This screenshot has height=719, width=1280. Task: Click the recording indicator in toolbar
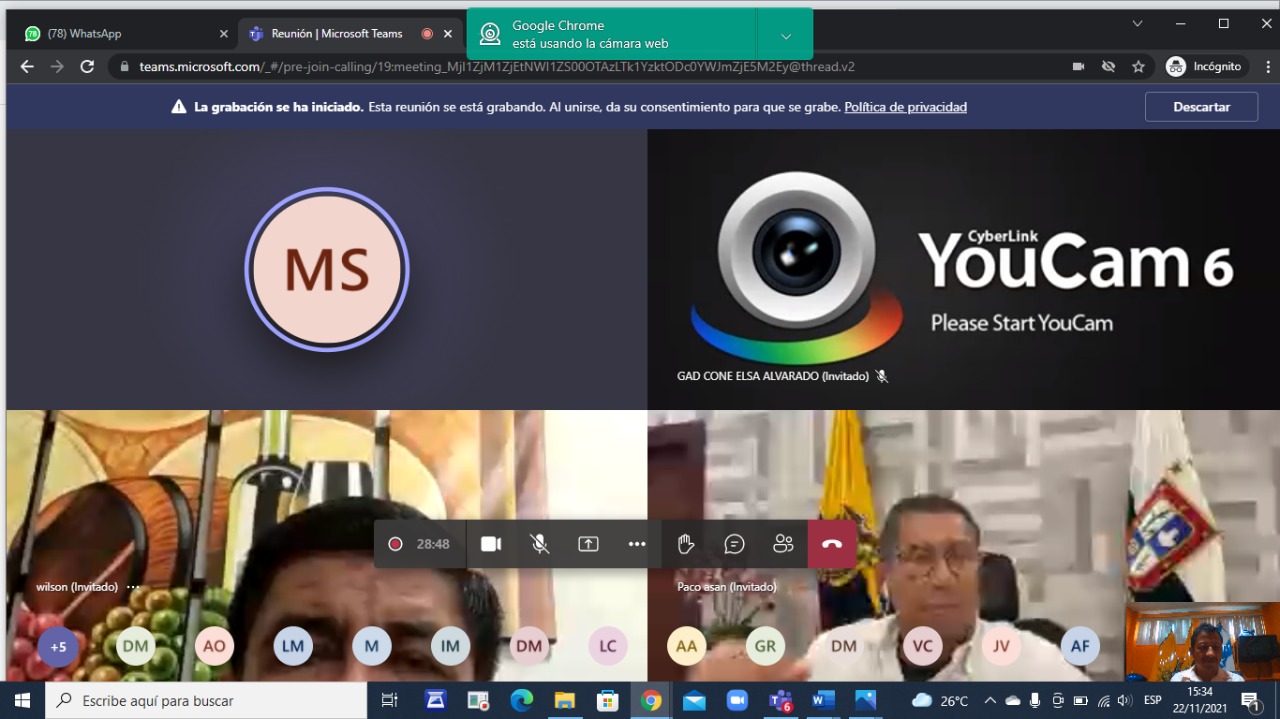tap(396, 544)
